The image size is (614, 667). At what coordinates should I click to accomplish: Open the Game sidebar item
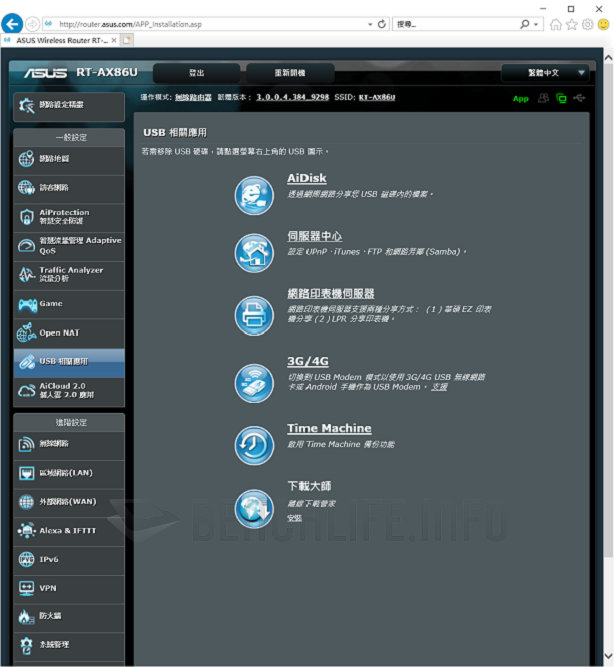pos(69,304)
